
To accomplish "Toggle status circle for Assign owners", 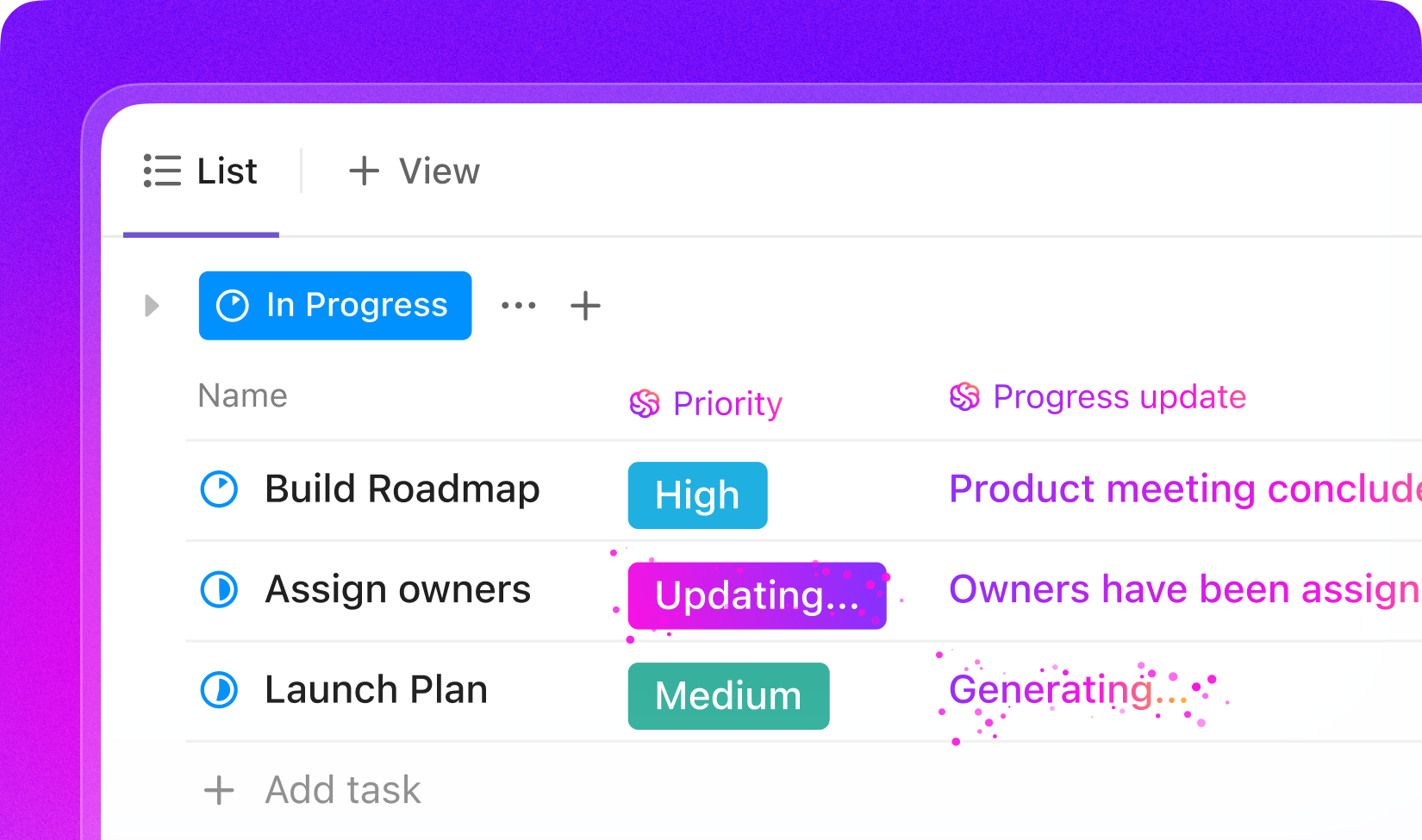I will pyautogui.click(x=220, y=590).
